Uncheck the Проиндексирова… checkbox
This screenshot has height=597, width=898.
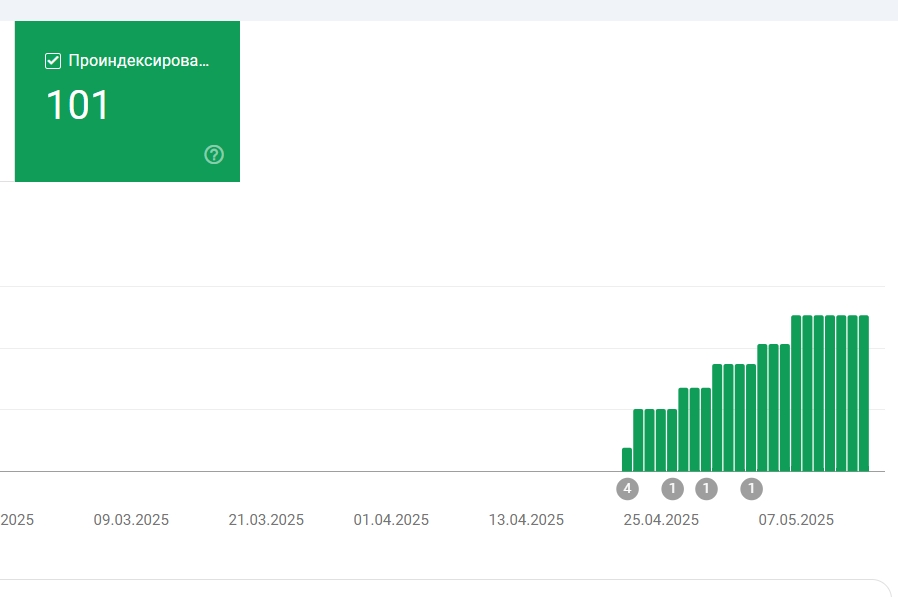click(53, 61)
